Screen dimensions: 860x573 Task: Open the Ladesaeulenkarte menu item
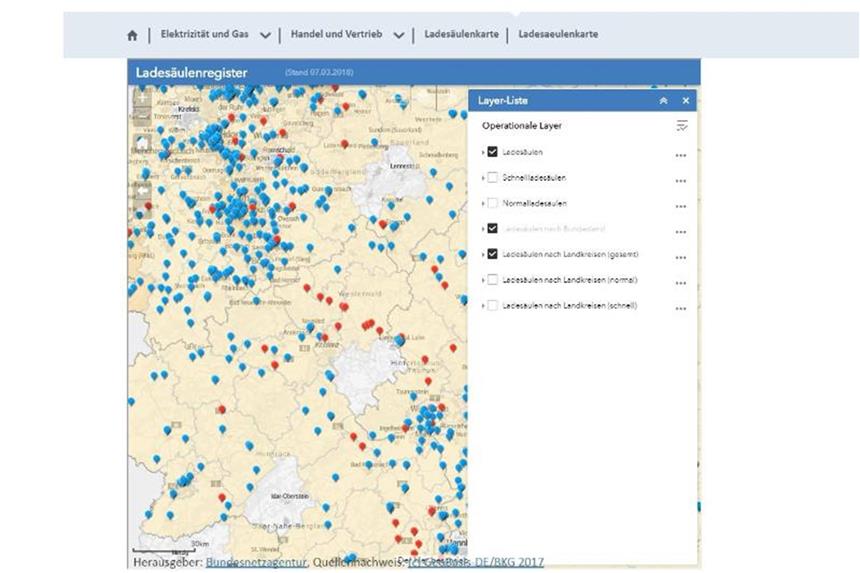[558, 34]
